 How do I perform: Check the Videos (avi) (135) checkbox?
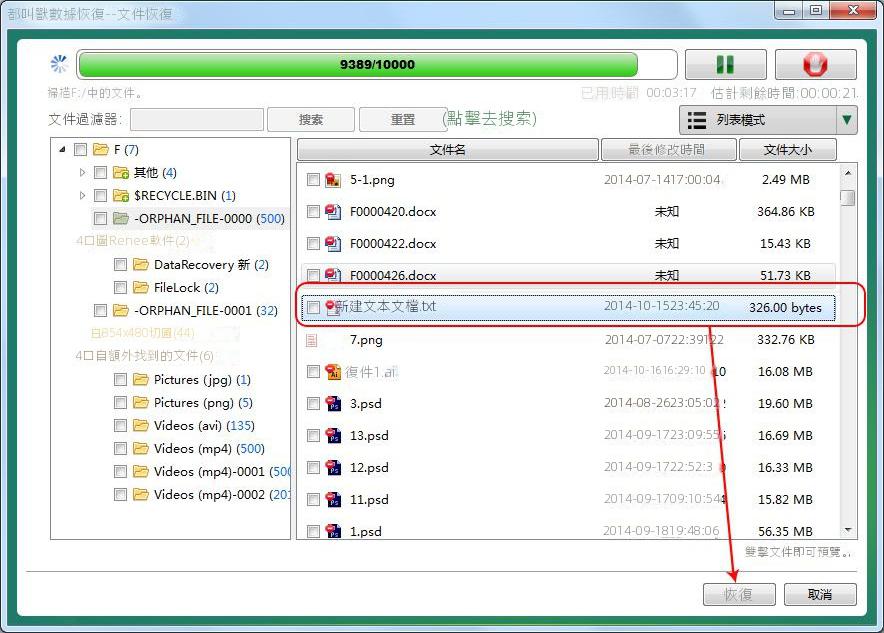click(x=120, y=426)
